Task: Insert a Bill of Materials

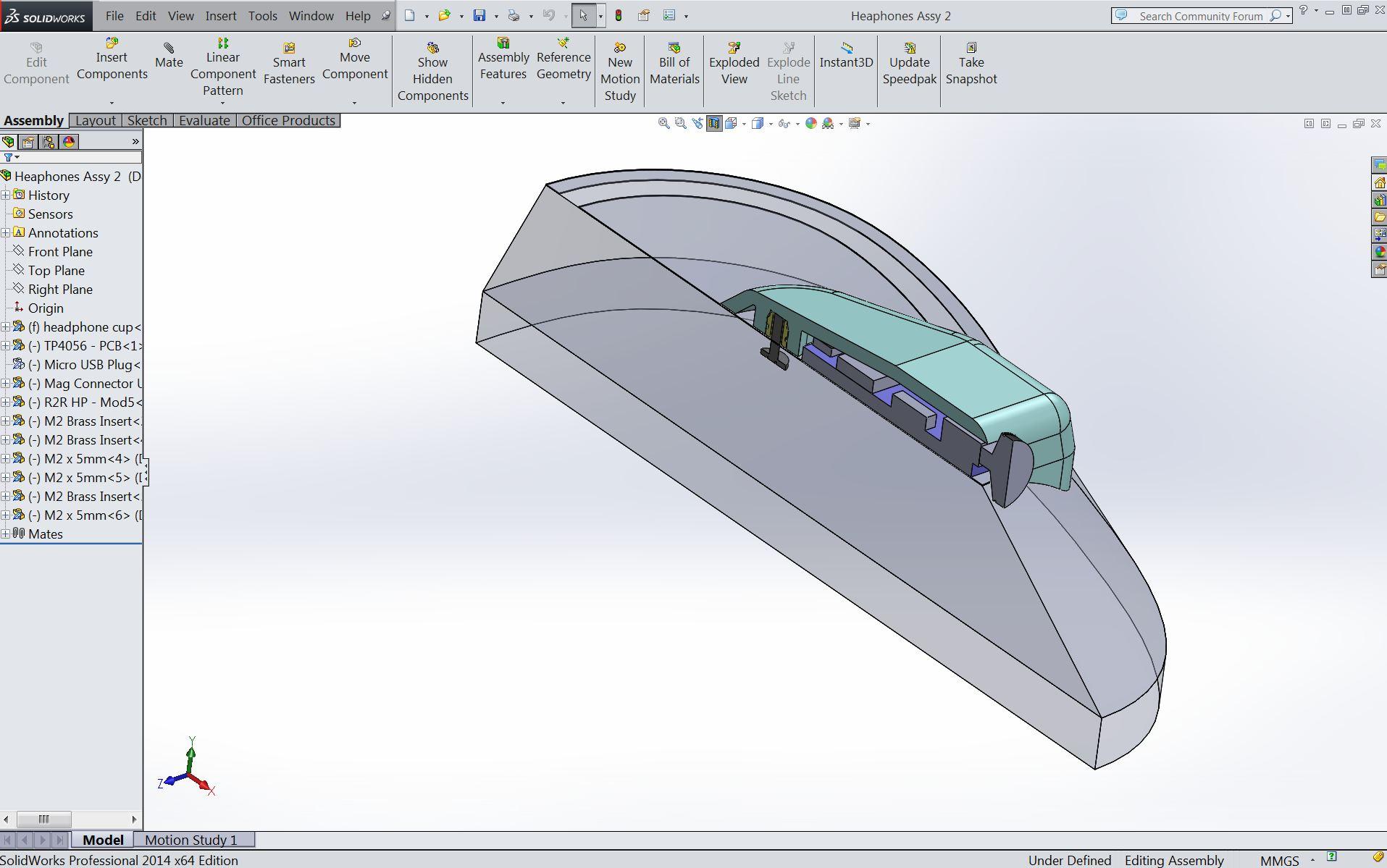Action: point(674,63)
